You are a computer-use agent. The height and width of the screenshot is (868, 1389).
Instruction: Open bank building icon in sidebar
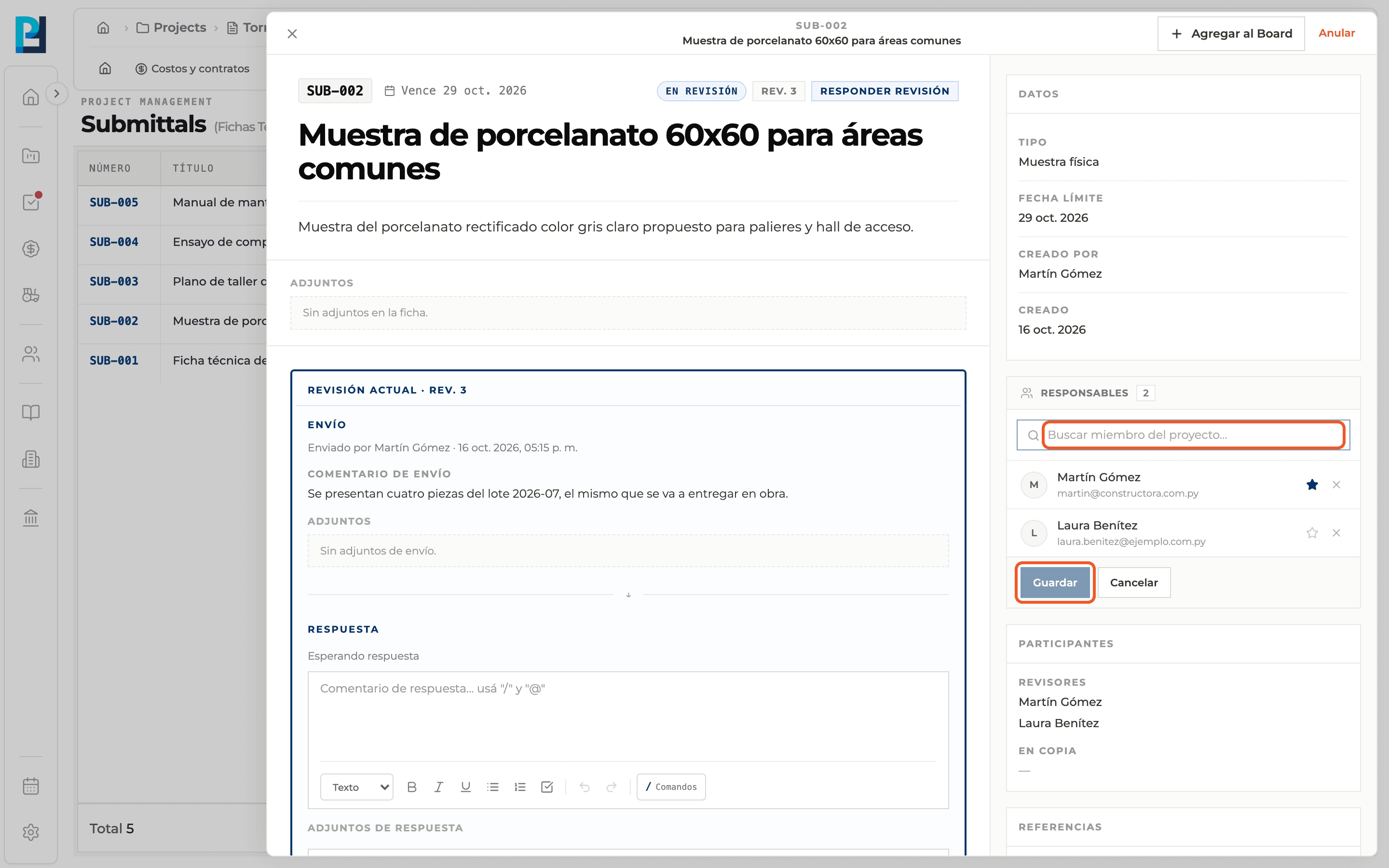coord(31,518)
